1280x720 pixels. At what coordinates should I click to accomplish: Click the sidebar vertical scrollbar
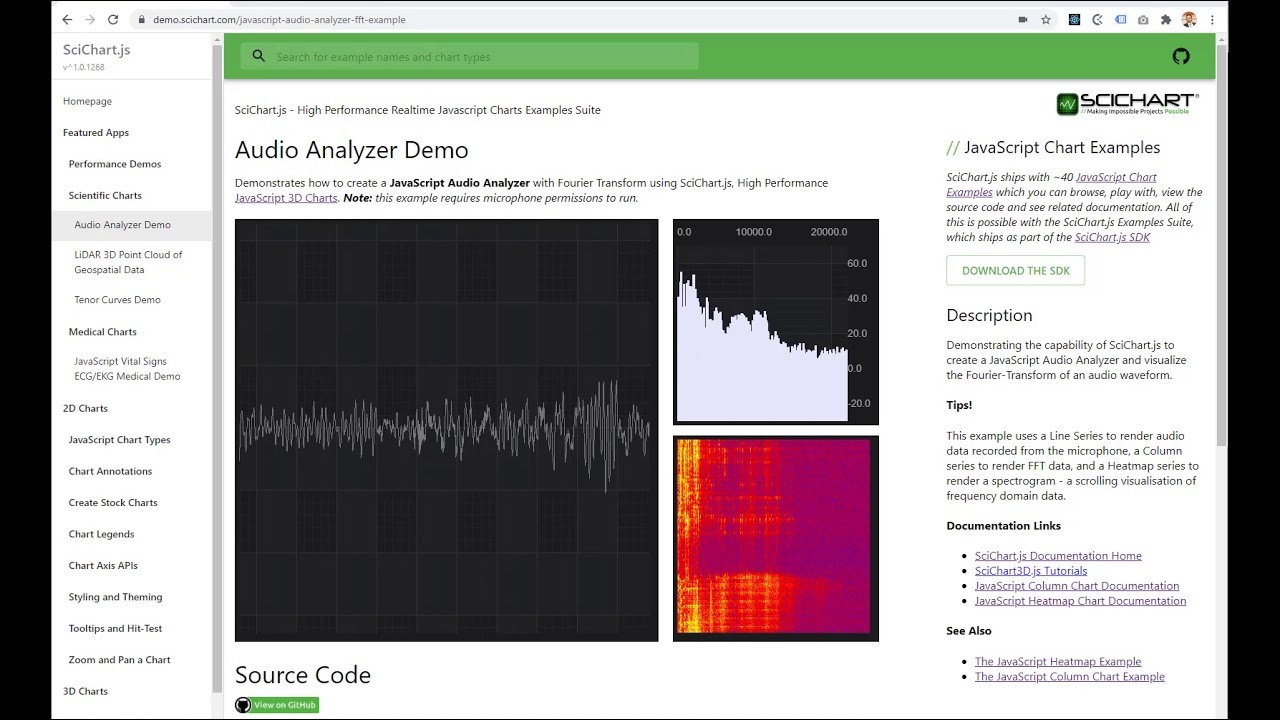pos(217,370)
